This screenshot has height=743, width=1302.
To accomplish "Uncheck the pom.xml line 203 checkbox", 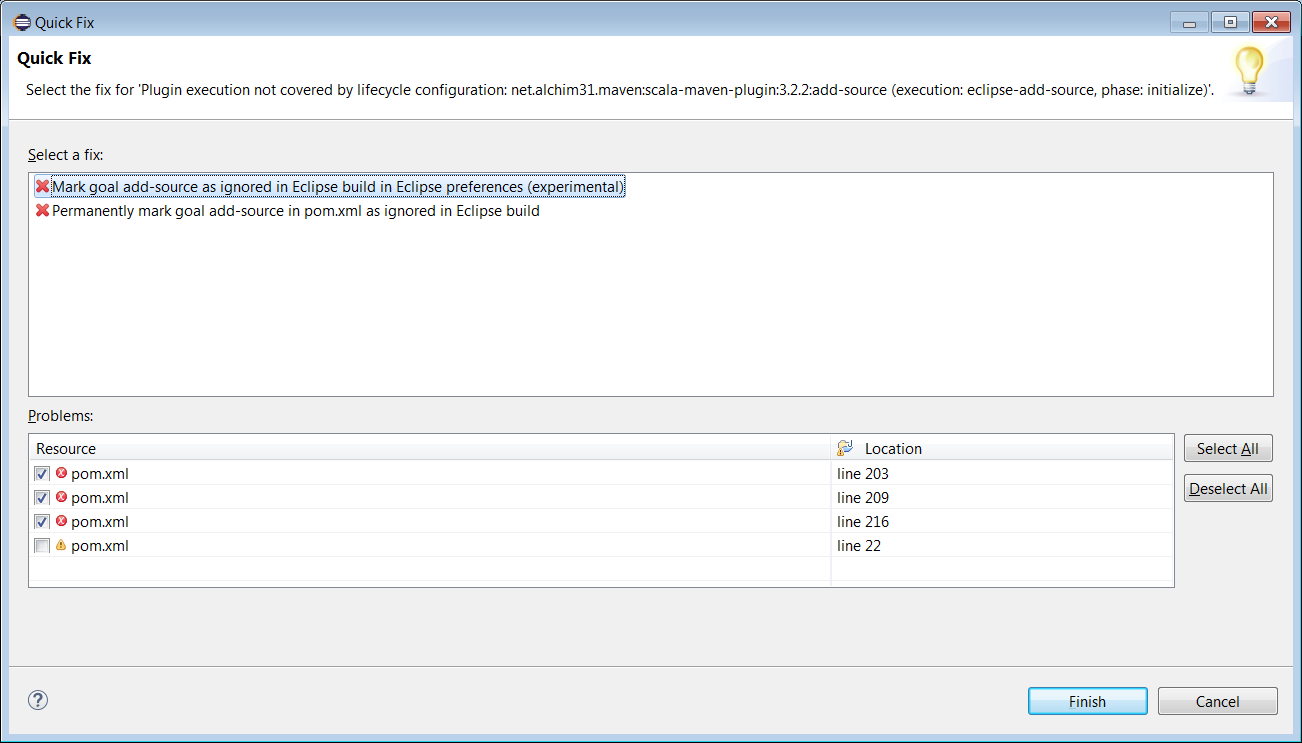I will [42, 474].
